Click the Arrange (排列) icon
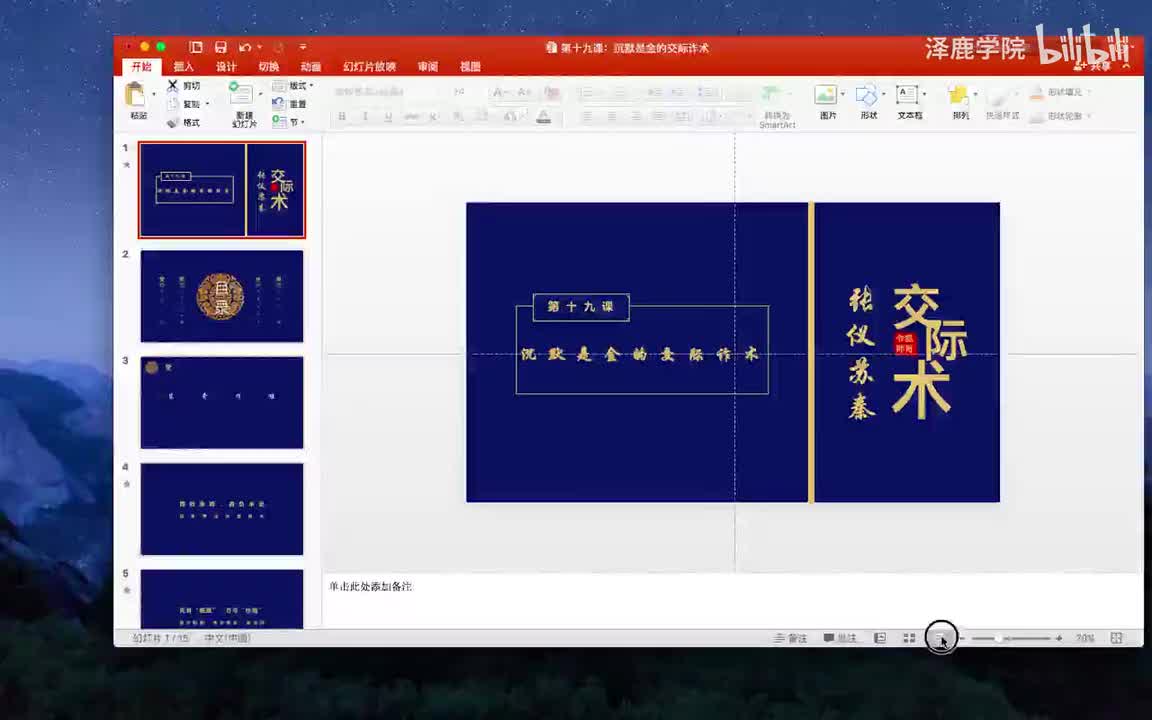The image size is (1152, 720). pyautogui.click(x=958, y=96)
